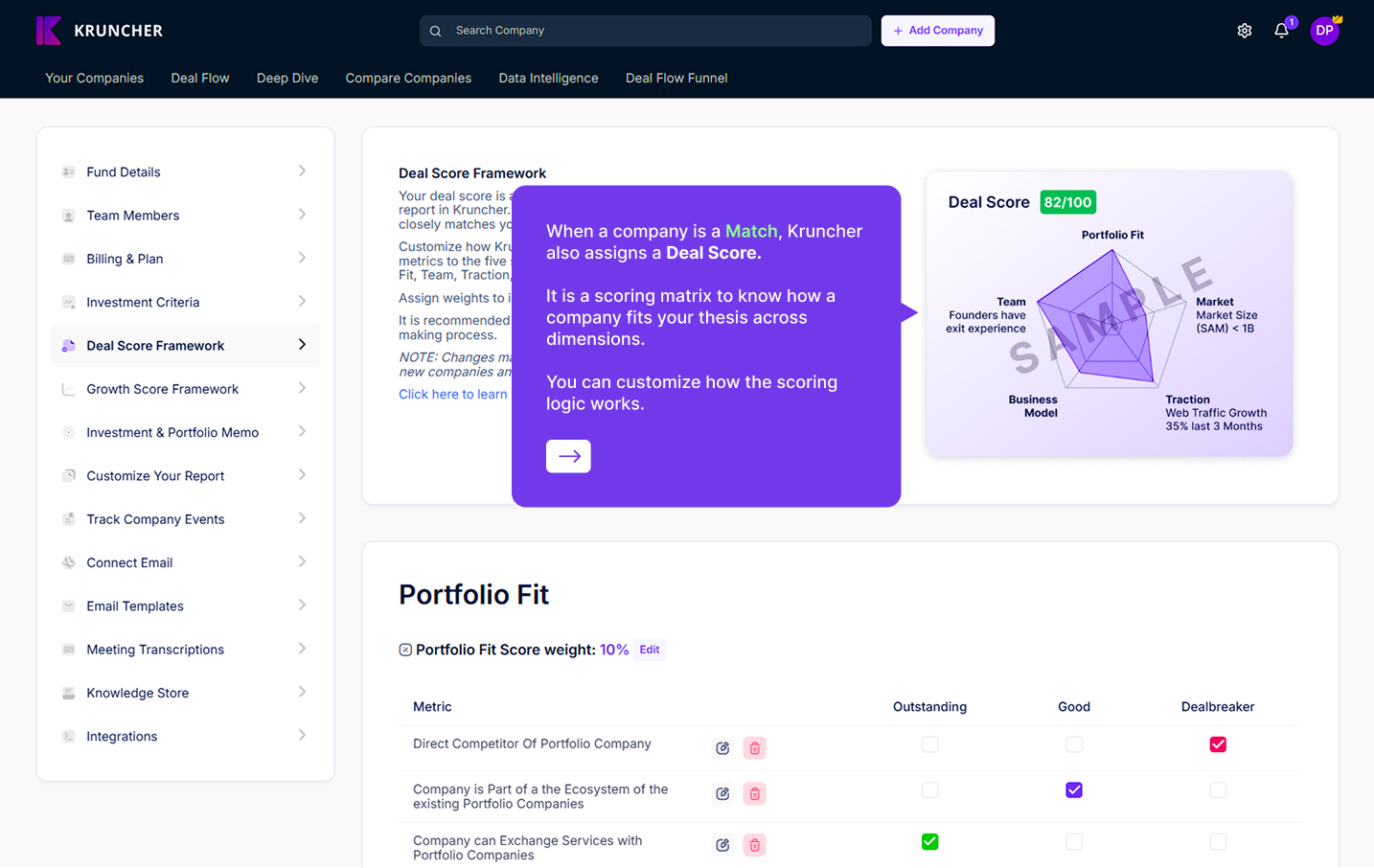
Task: Open the Compare Companies tab
Action: 408,79
